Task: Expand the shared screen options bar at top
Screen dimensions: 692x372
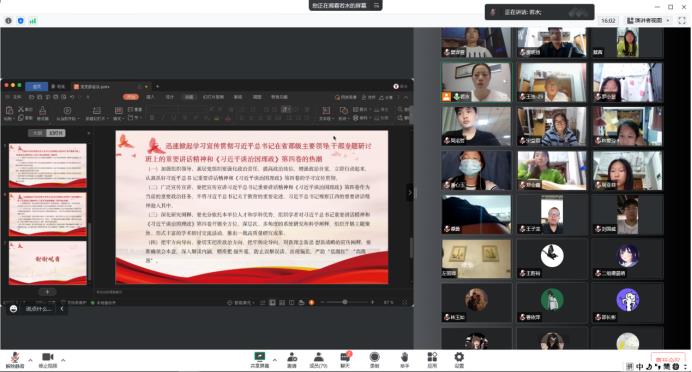Action: point(376,5)
